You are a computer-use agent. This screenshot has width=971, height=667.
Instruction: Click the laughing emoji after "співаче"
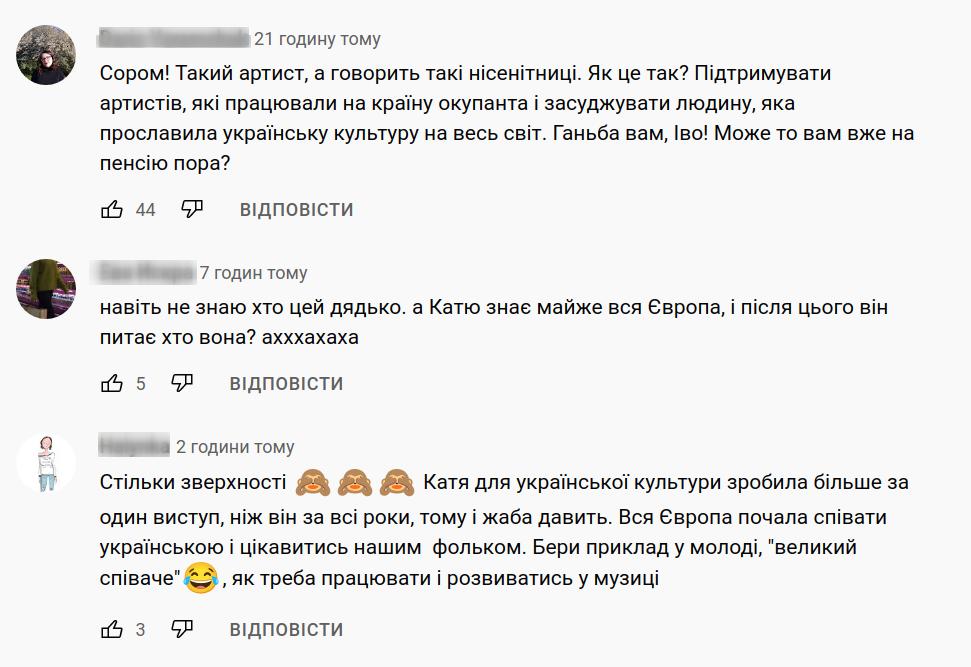tap(201, 578)
